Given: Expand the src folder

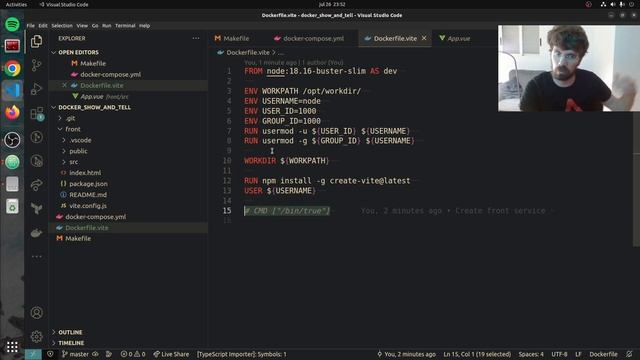Looking at the screenshot, I should [128, 162].
